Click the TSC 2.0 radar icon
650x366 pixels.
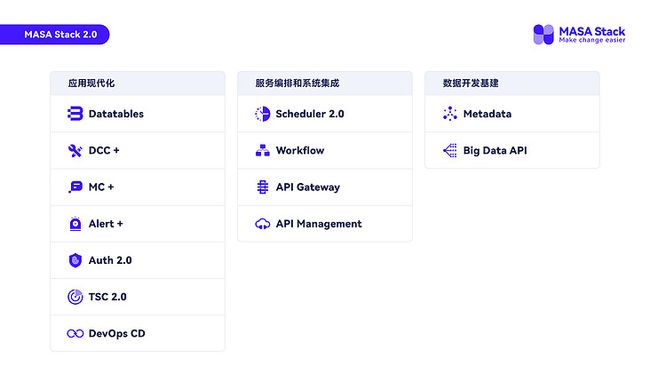[75, 297]
